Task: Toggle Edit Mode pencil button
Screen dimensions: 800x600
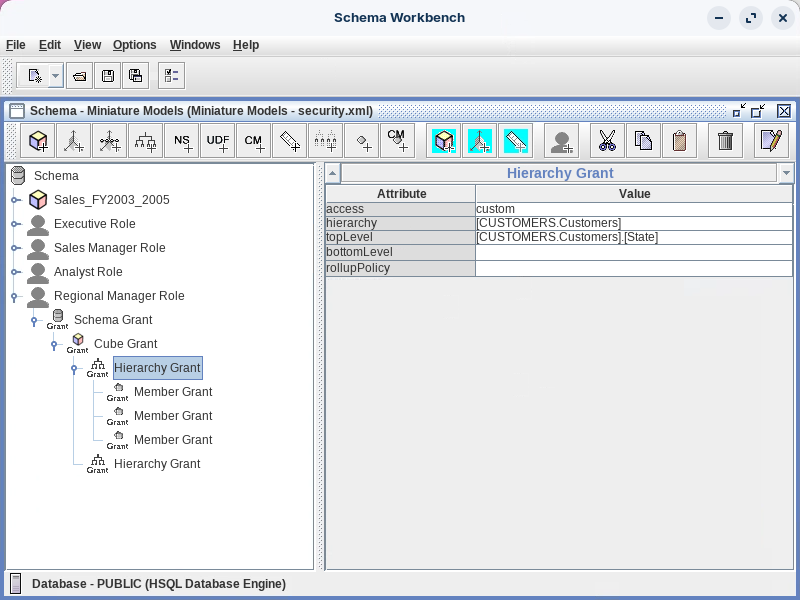Action: point(770,141)
